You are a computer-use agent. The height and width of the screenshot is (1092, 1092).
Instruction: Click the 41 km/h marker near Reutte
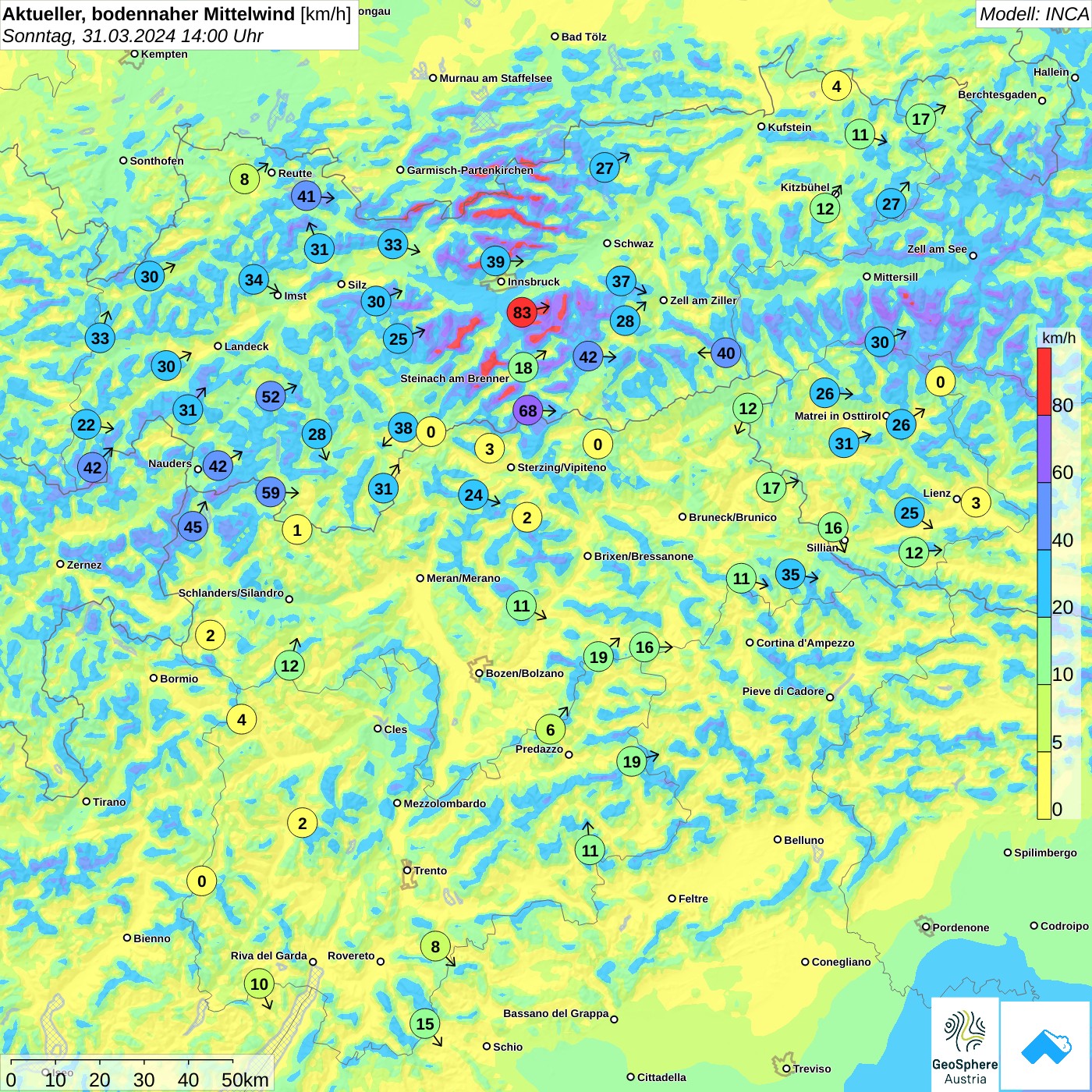(x=307, y=196)
